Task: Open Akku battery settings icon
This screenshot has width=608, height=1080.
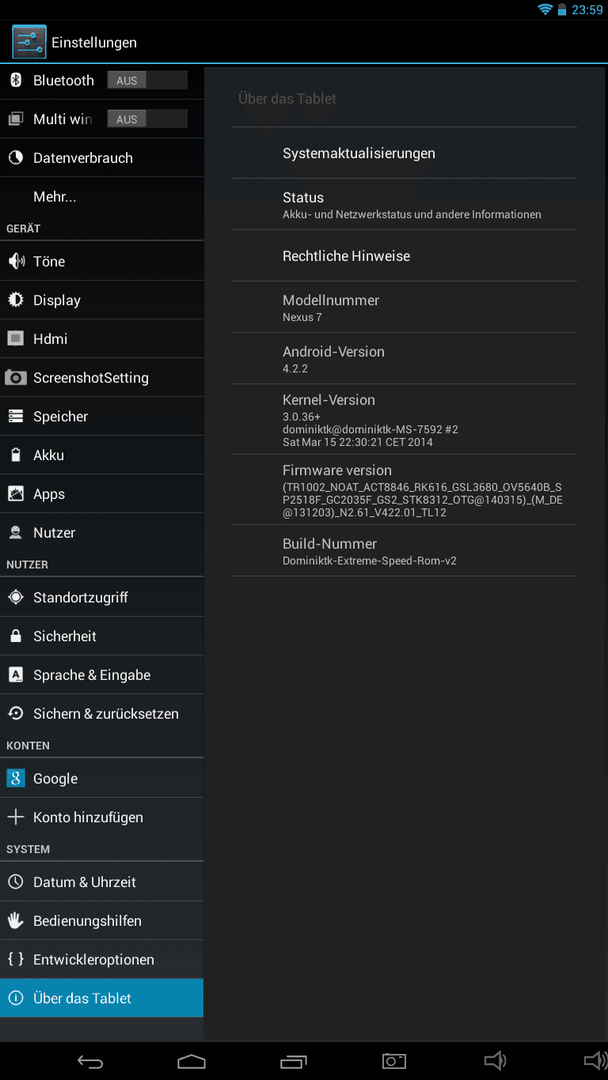Action: click(x=15, y=455)
